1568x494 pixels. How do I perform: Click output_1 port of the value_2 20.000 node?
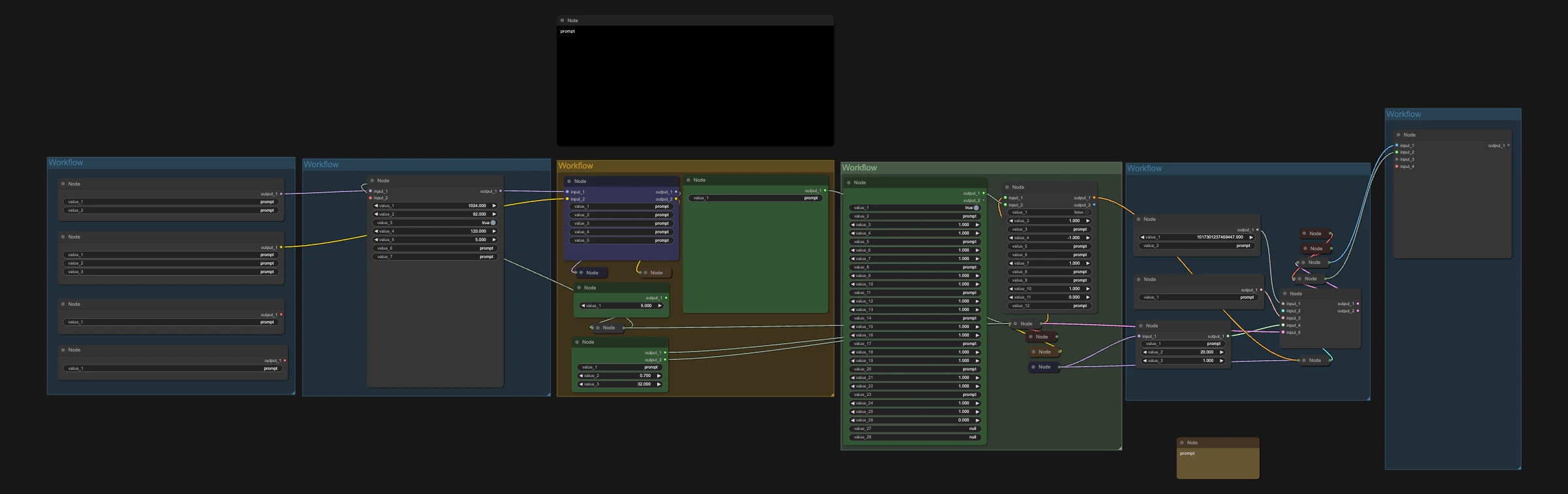coord(1228,336)
